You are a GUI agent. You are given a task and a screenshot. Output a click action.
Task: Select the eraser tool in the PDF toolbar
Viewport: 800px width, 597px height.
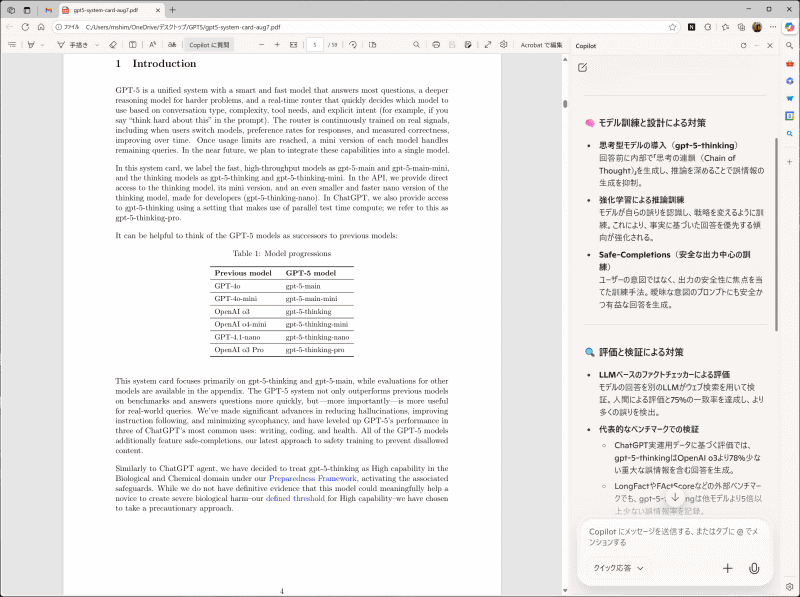click(113, 45)
